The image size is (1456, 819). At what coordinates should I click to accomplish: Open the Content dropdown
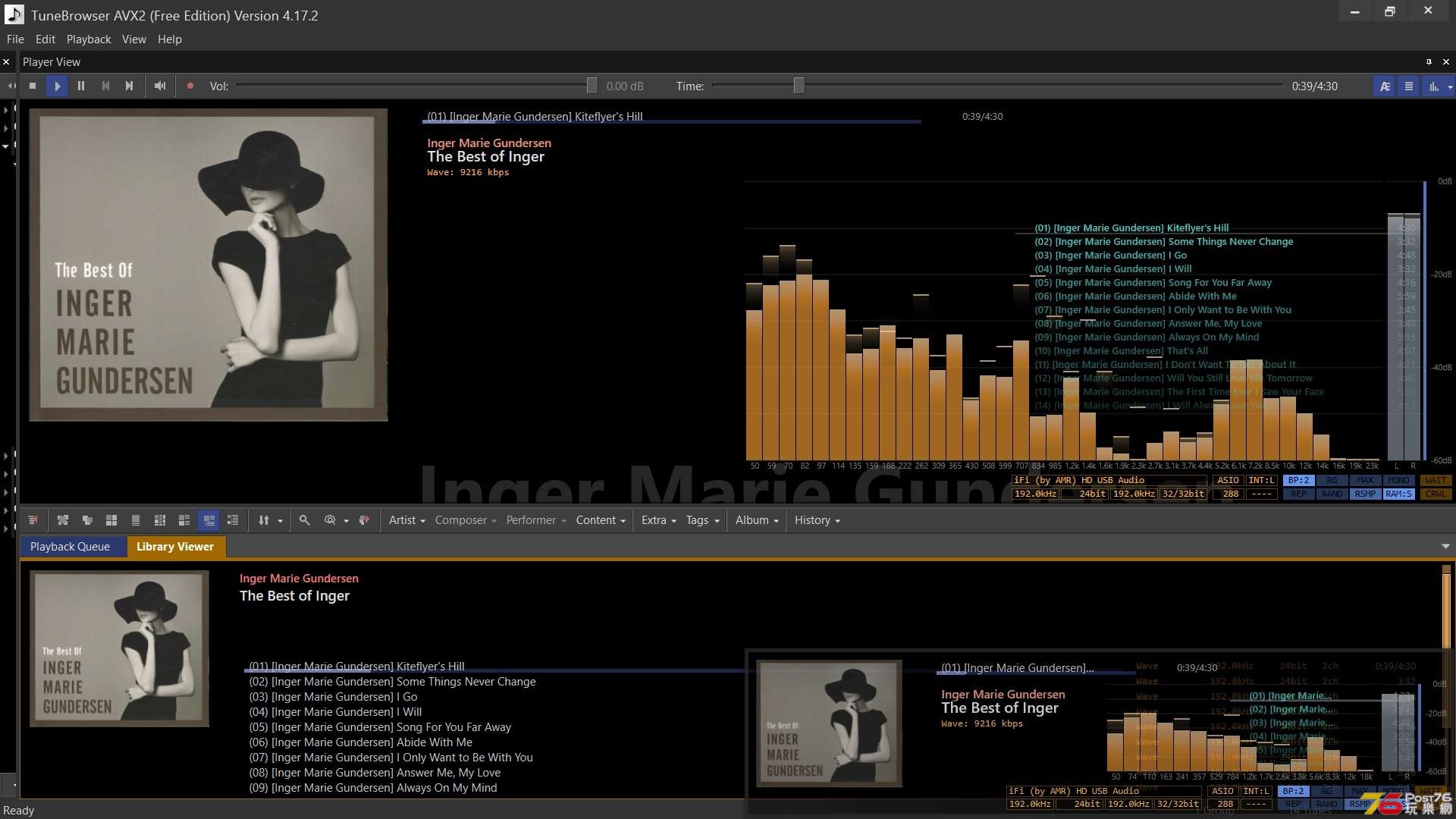[x=601, y=520]
